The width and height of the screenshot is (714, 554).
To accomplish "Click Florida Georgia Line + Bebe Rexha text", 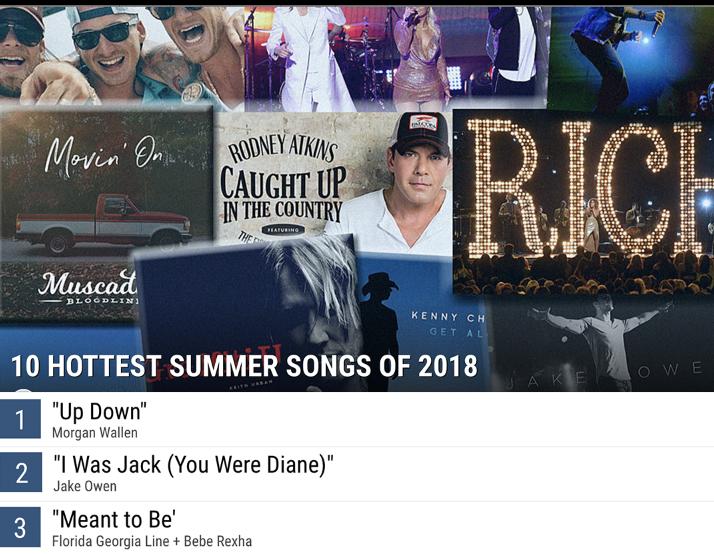I will pyautogui.click(x=152, y=541).
